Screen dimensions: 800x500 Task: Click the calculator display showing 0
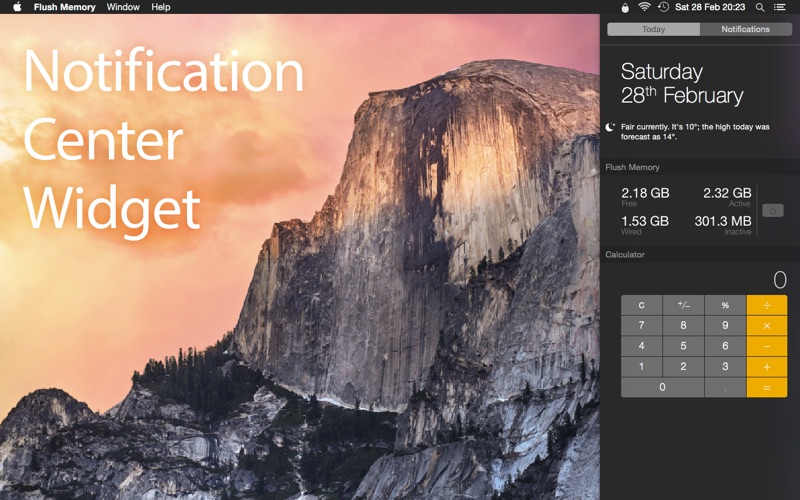pyautogui.click(x=780, y=280)
